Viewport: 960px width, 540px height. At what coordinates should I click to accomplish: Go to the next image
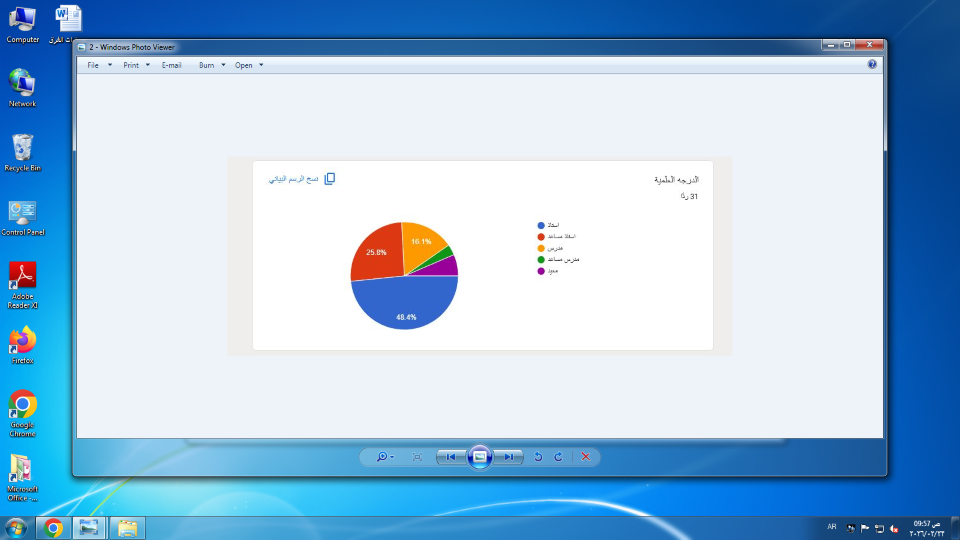click(509, 457)
